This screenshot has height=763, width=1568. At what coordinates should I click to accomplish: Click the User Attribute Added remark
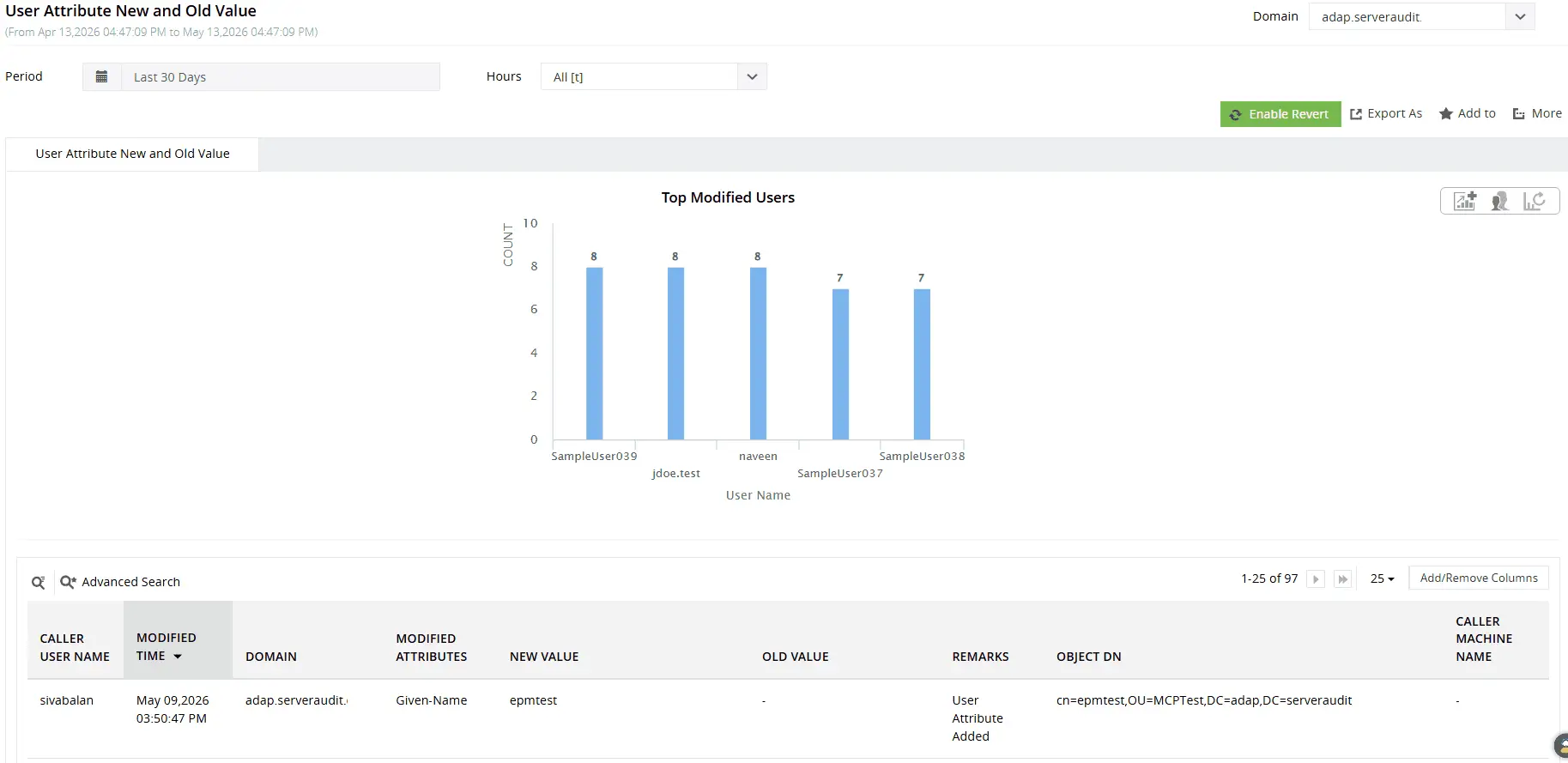978,718
